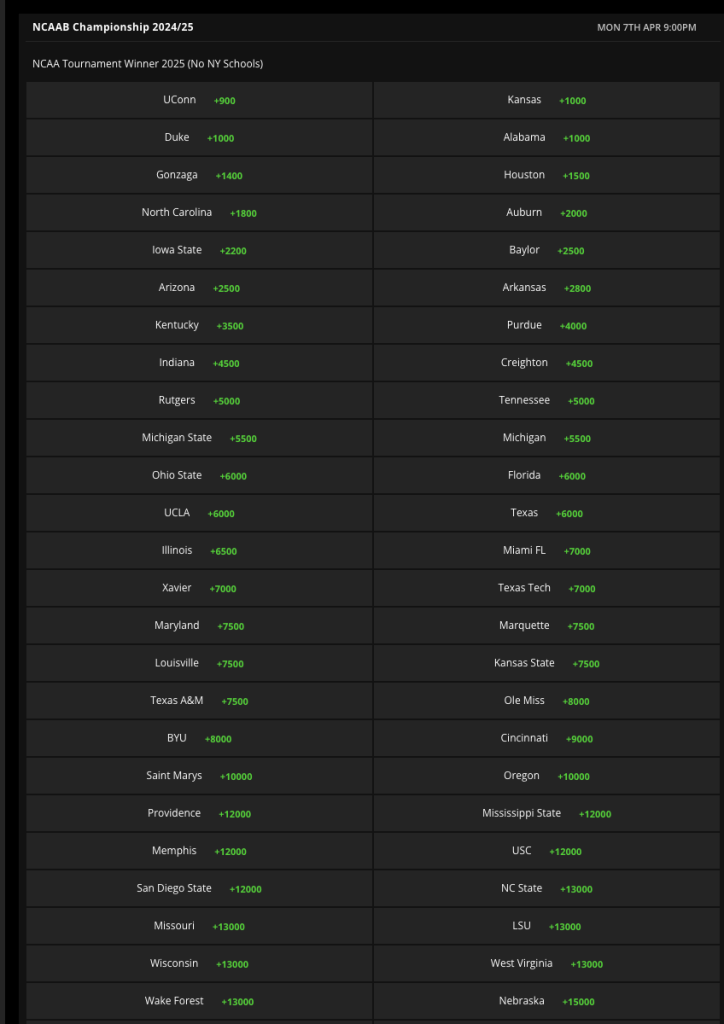Screen dimensions: 724x1024
Task: Click Houston +1500 selection
Action: [x=546, y=176]
